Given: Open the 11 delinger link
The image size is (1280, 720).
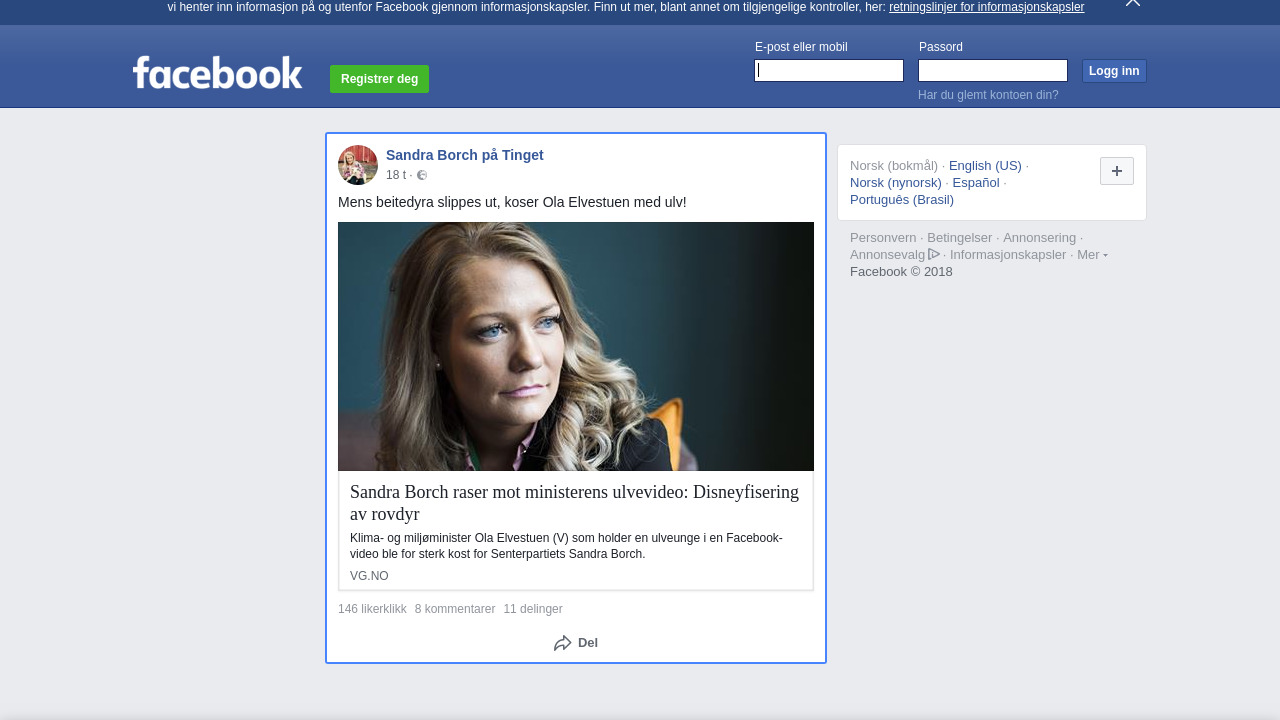Looking at the screenshot, I should point(533,609).
